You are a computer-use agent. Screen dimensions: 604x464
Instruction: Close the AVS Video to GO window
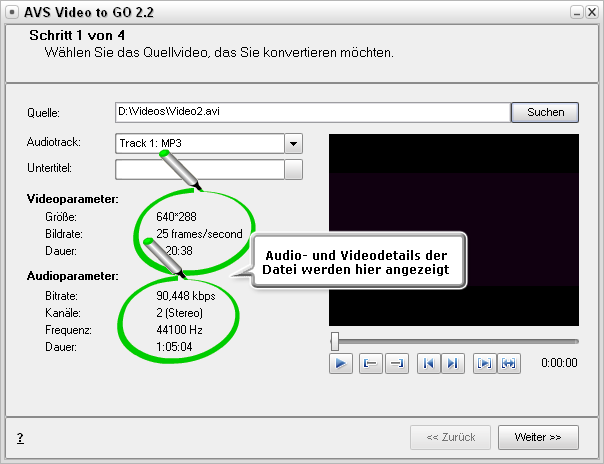click(592, 12)
